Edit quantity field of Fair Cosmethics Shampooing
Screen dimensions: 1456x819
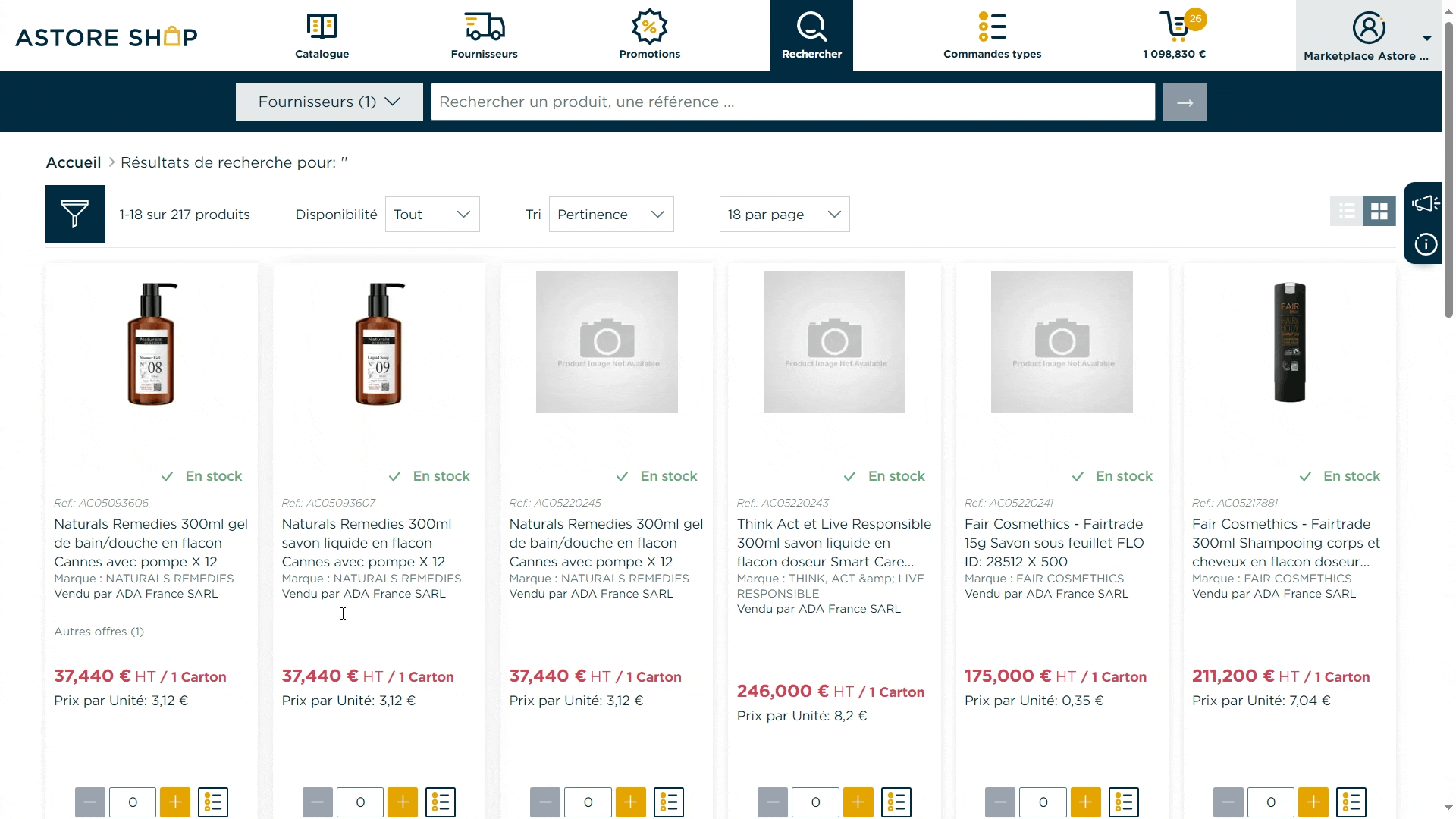click(x=1270, y=802)
